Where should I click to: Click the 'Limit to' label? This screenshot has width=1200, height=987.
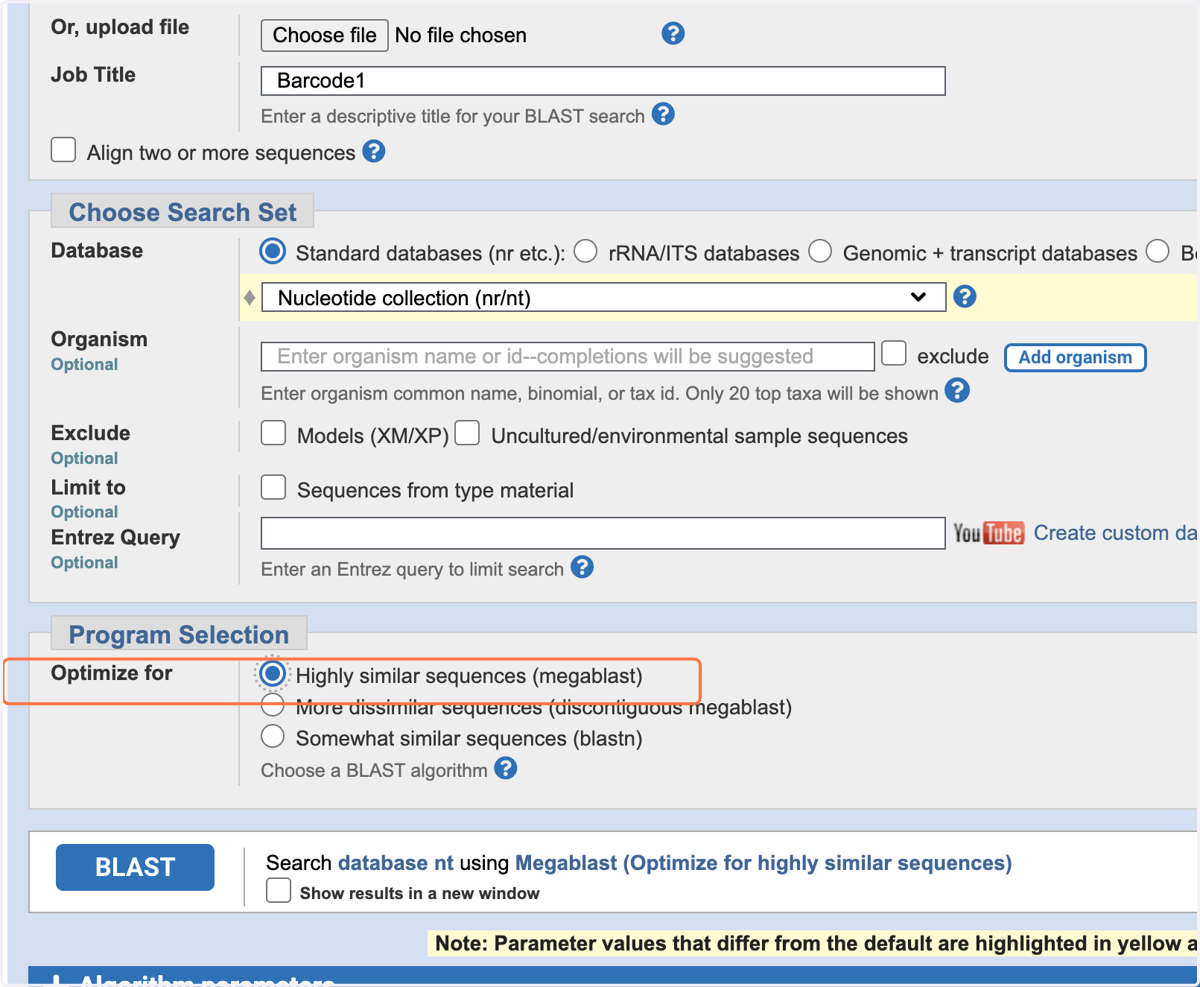88,487
